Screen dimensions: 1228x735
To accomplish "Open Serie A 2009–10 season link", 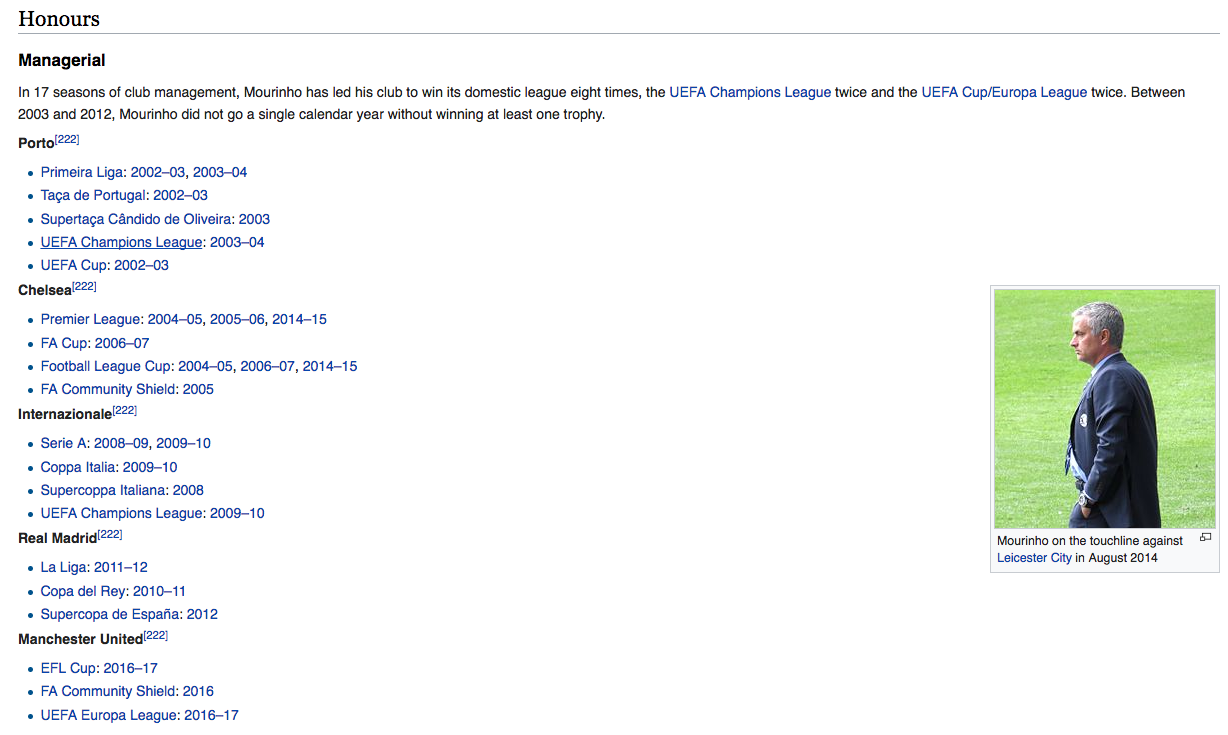I will click(183, 443).
